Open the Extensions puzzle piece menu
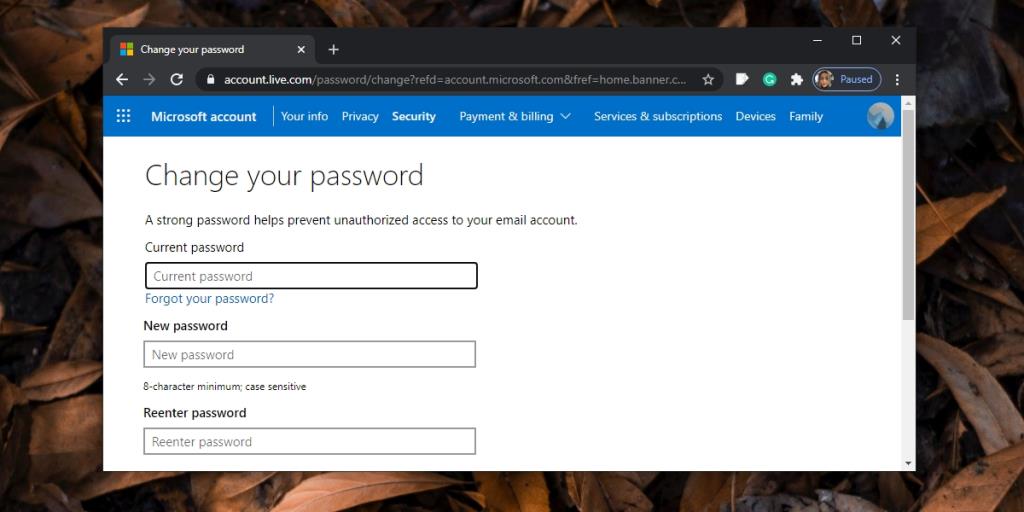 coord(796,79)
